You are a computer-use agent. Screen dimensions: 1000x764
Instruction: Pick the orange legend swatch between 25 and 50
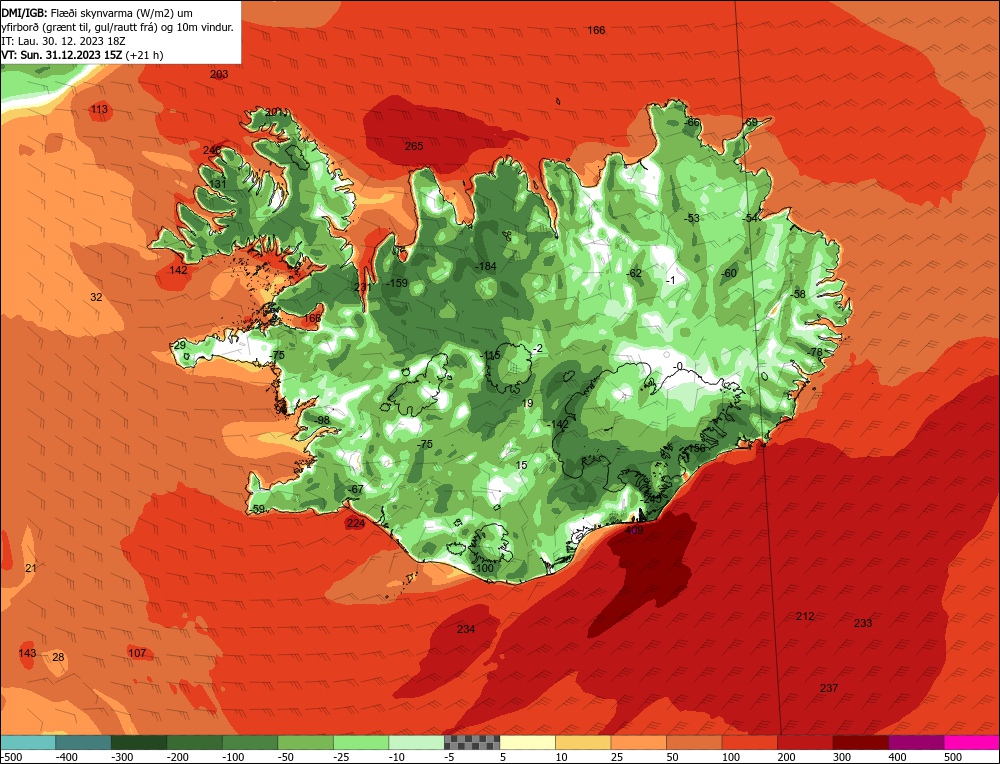638,742
